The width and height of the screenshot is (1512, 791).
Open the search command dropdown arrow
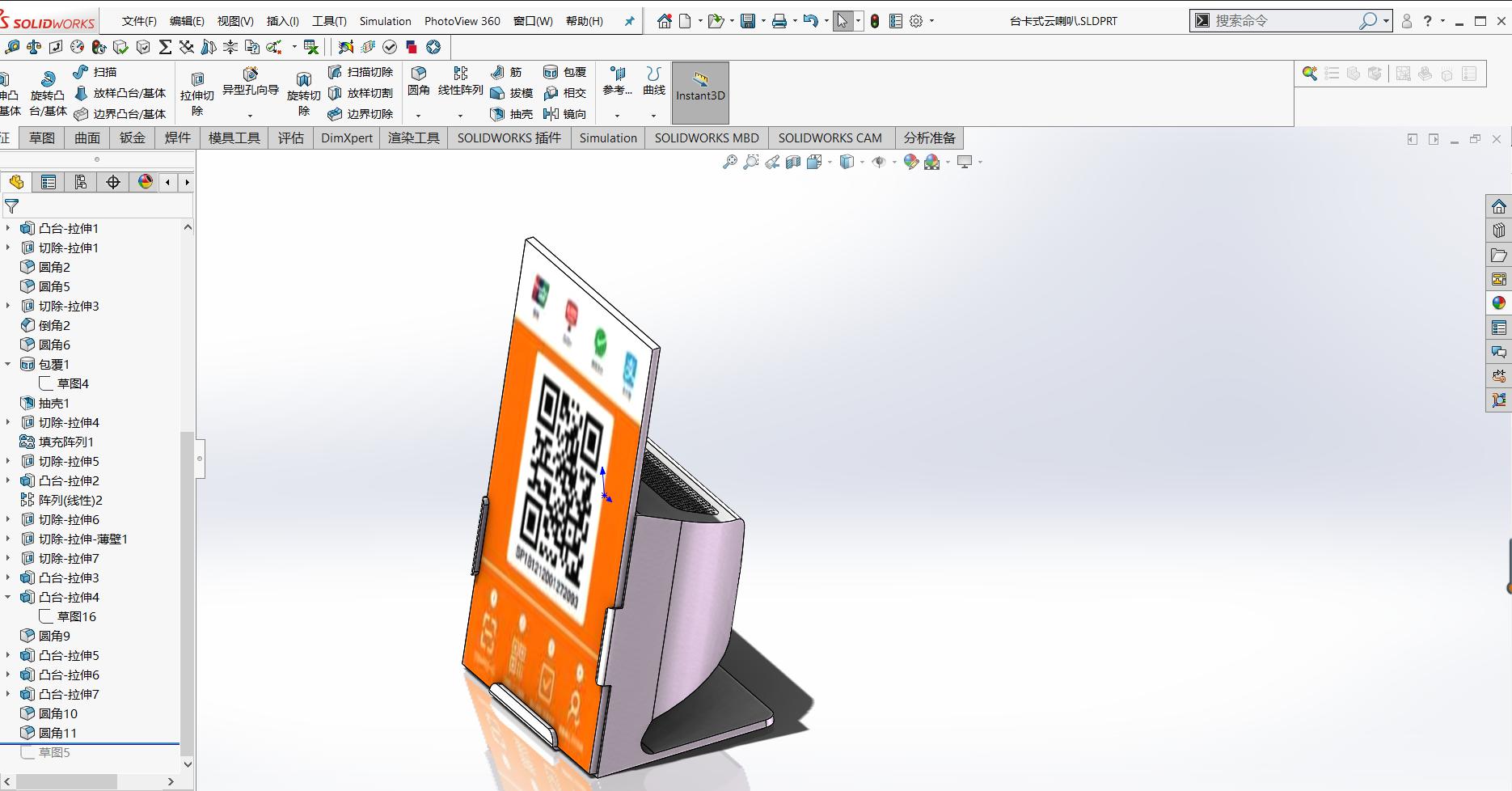(1386, 21)
